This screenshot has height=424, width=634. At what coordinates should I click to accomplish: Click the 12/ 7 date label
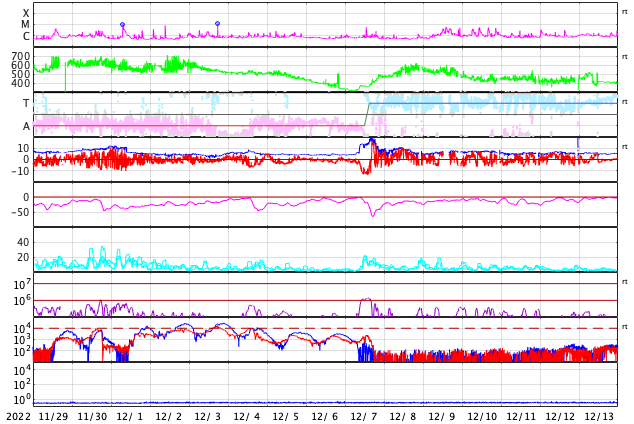pyautogui.click(x=363, y=417)
